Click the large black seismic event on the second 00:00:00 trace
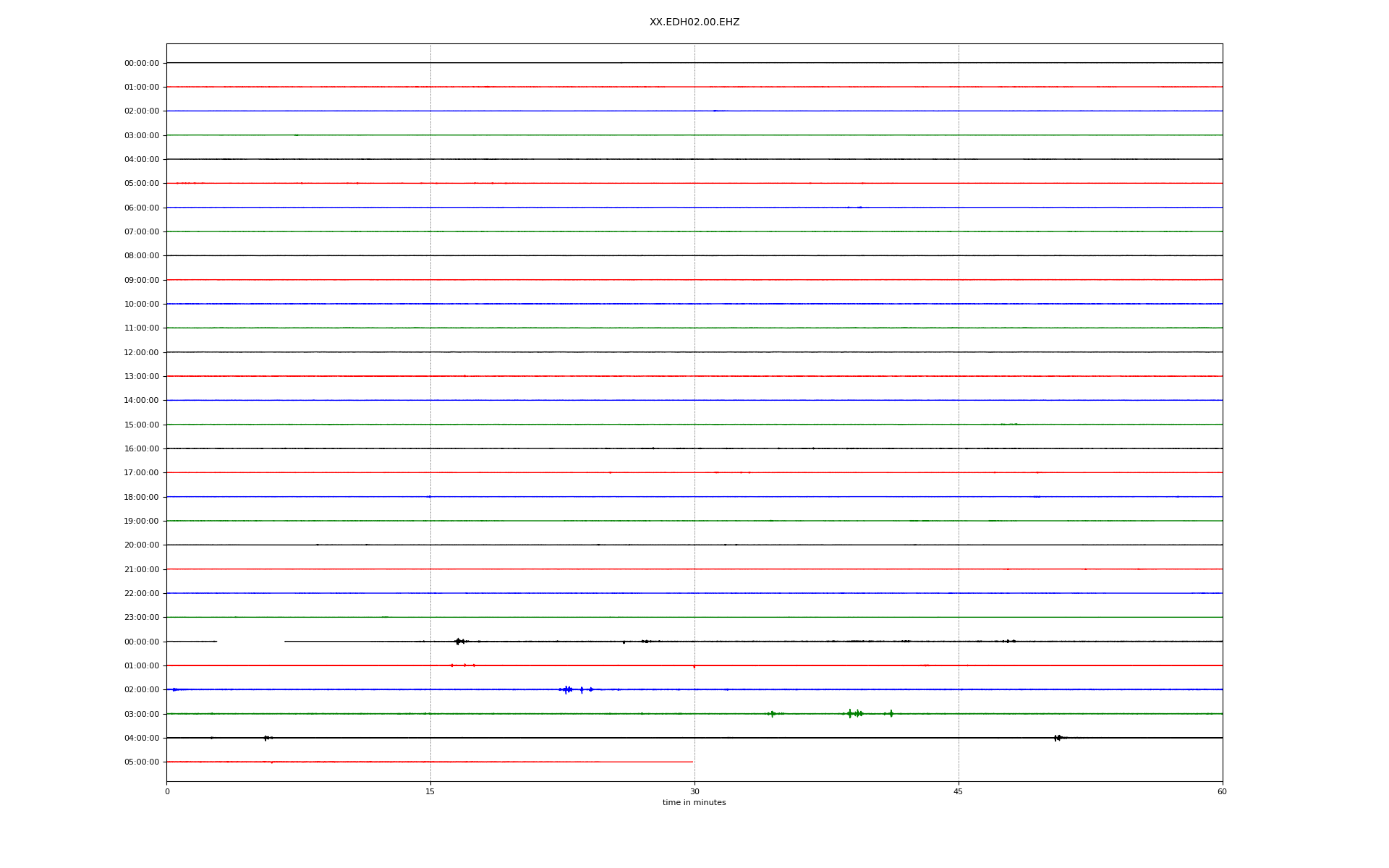 pos(459,642)
